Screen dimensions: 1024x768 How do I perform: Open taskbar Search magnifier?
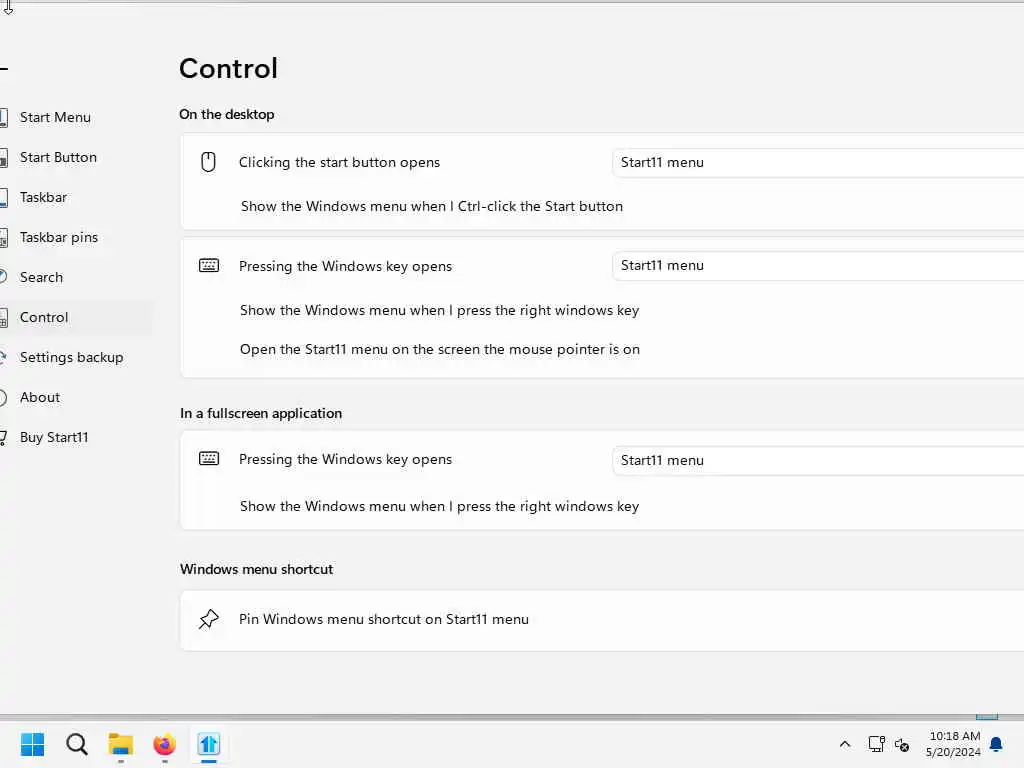coord(76,744)
